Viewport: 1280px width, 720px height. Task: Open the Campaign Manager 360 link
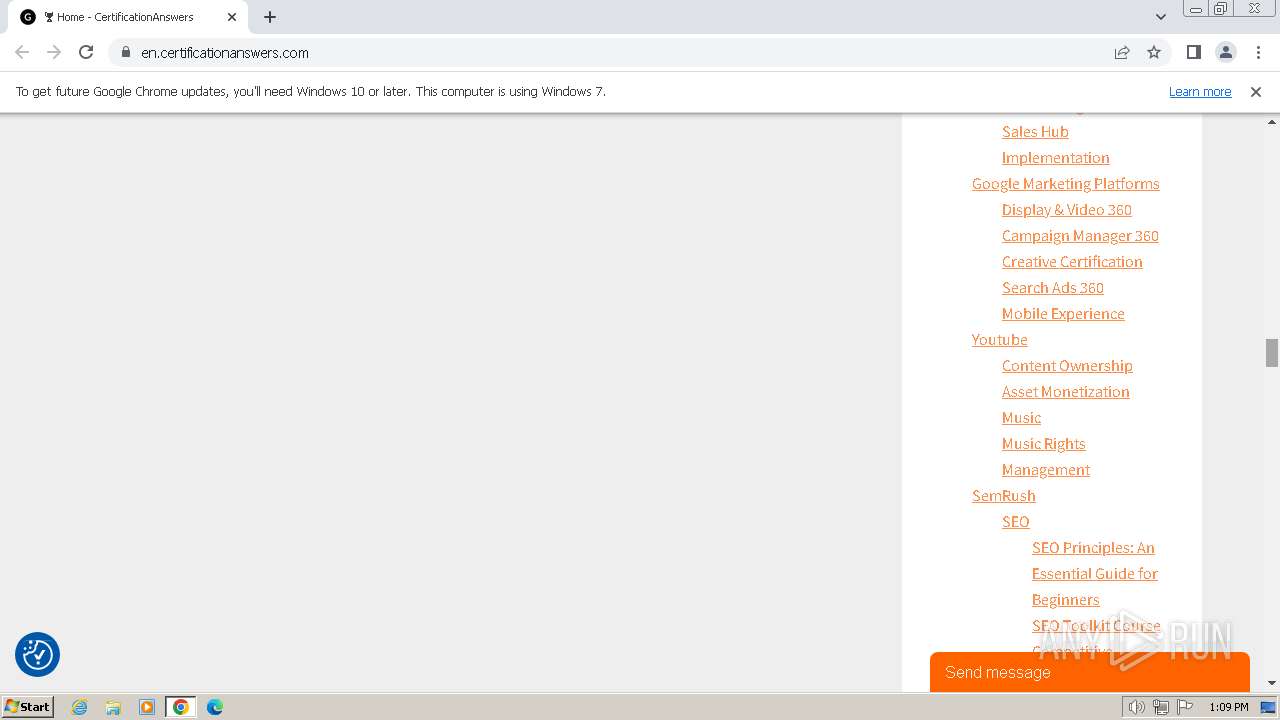[x=1080, y=236]
